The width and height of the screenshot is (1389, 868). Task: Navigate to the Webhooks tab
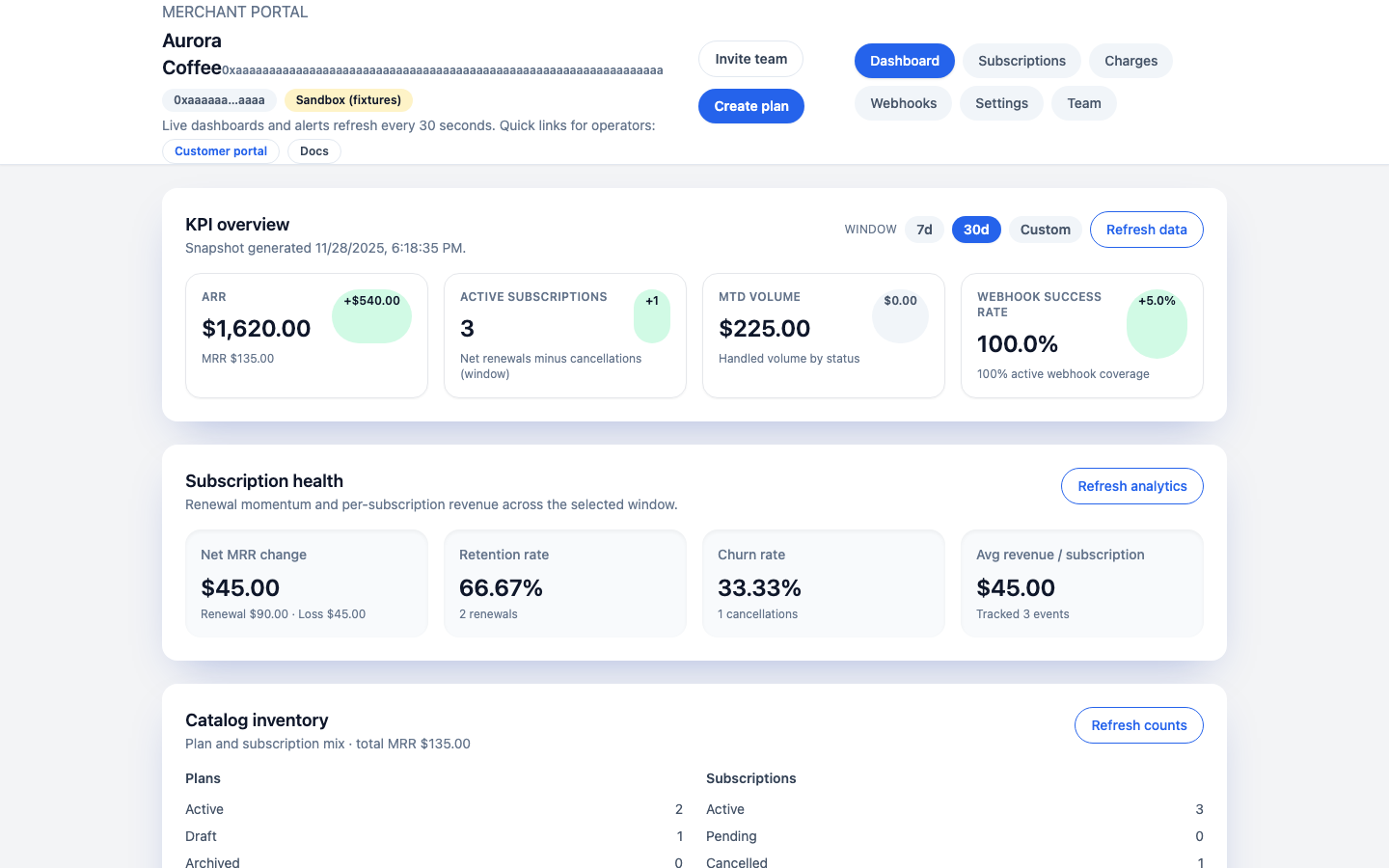coord(903,102)
